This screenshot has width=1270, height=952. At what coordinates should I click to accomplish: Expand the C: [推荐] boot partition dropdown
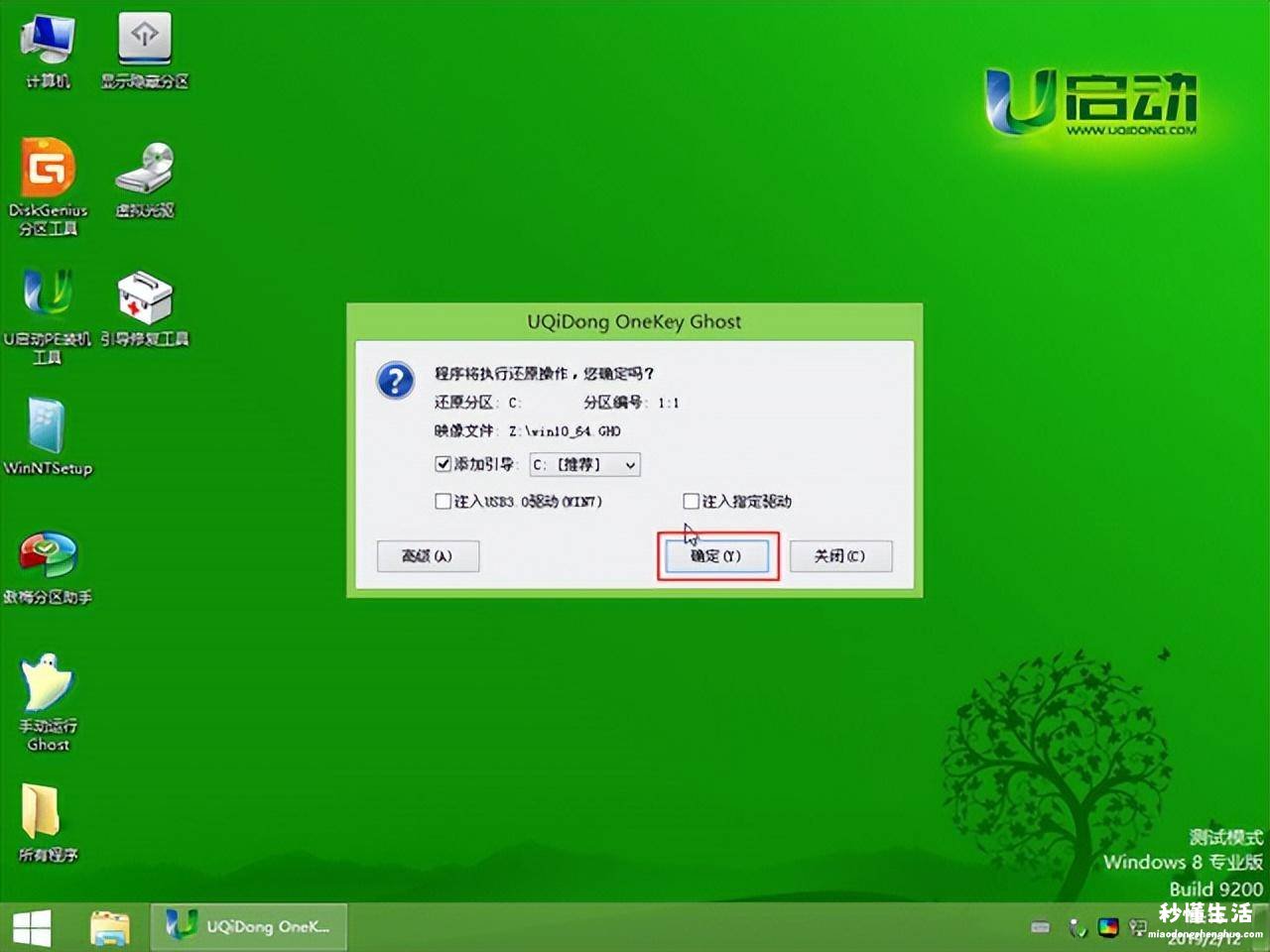point(584,464)
